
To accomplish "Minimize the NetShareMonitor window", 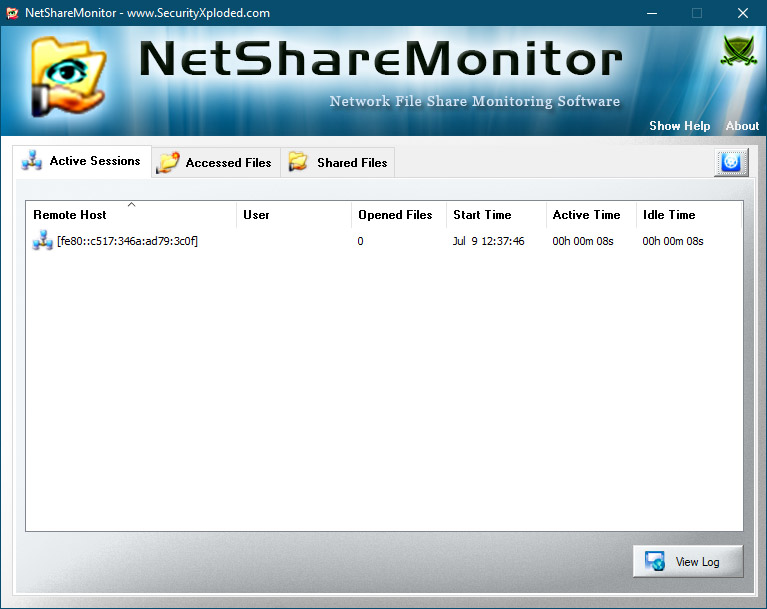I will click(652, 13).
